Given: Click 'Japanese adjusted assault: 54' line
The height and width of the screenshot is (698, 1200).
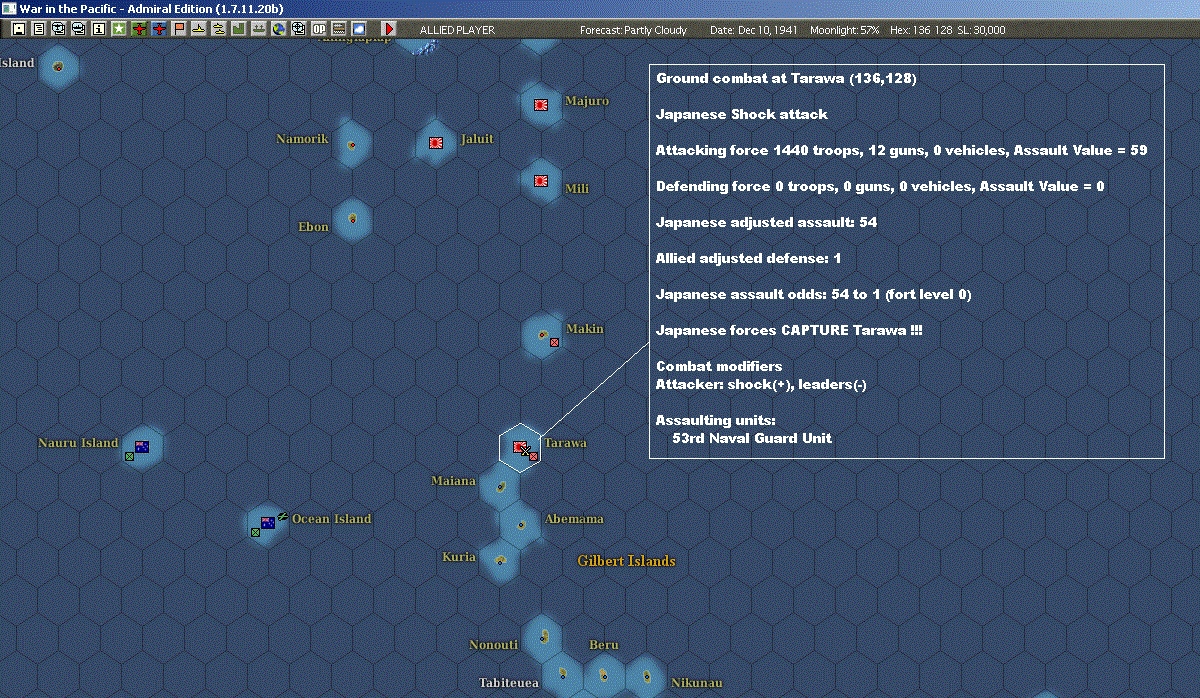Looking at the screenshot, I should pos(766,223).
